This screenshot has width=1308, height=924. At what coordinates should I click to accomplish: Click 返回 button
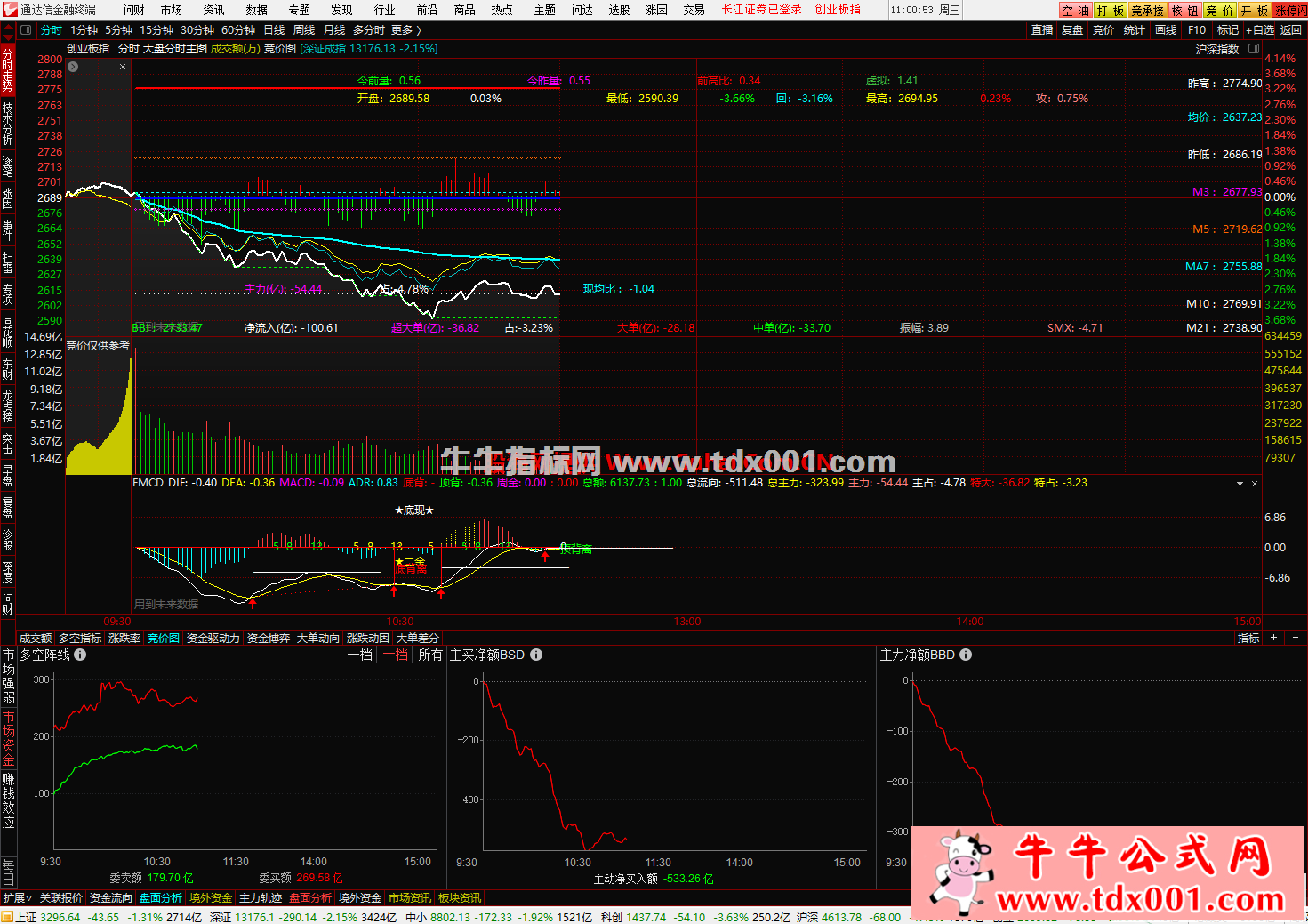click(1291, 30)
